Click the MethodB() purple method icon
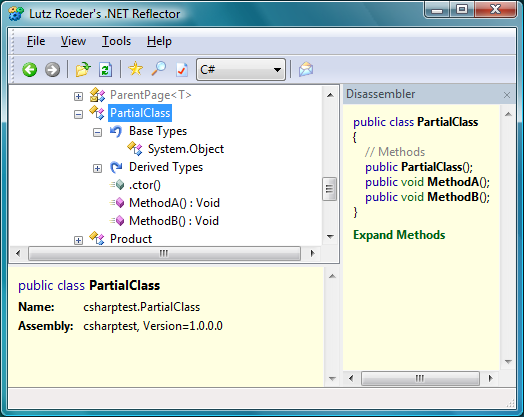The image size is (524, 417). click(x=117, y=221)
